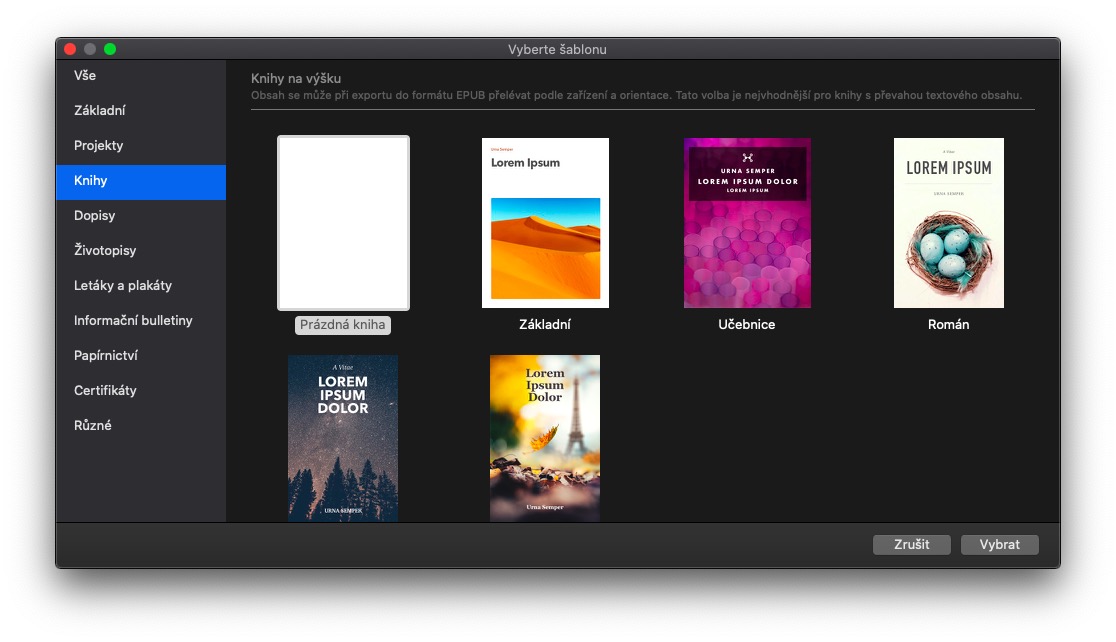Click the Knihy na výšku section heading
Screen dimensions: 1116x642
pyautogui.click(x=296, y=78)
